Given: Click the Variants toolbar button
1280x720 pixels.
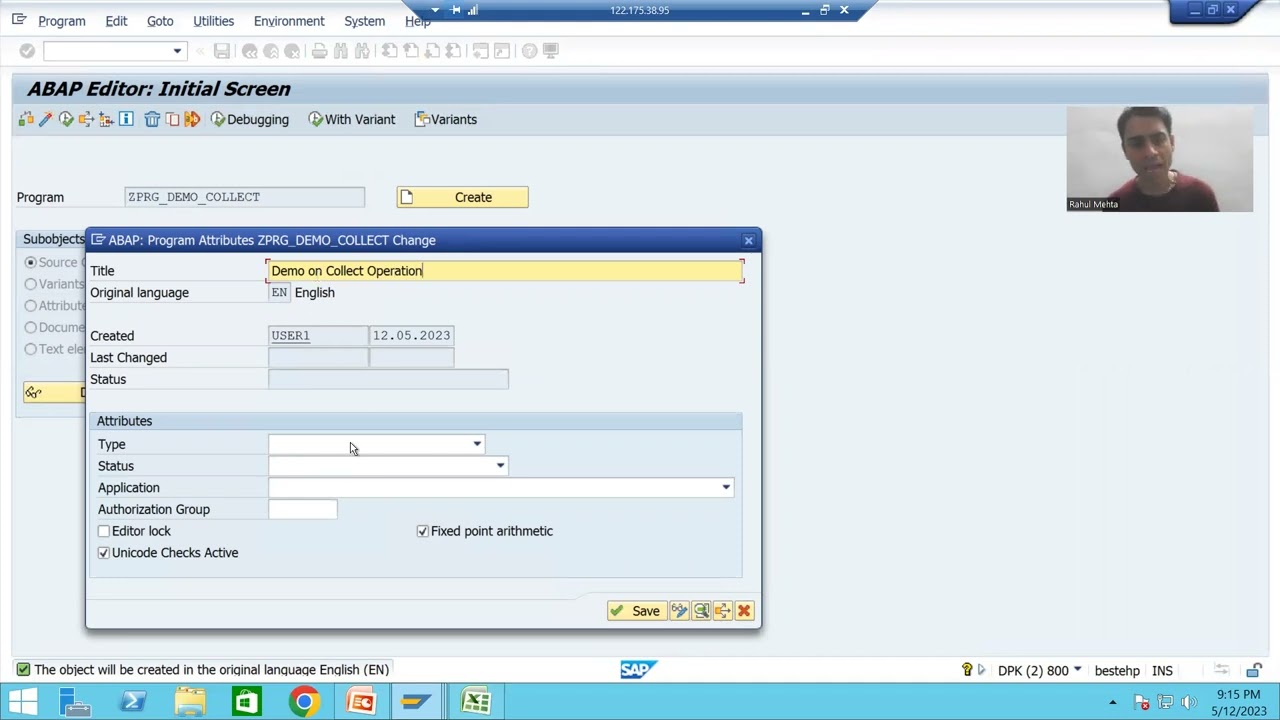Looking at the screenshot, I should tap(446, 119).
